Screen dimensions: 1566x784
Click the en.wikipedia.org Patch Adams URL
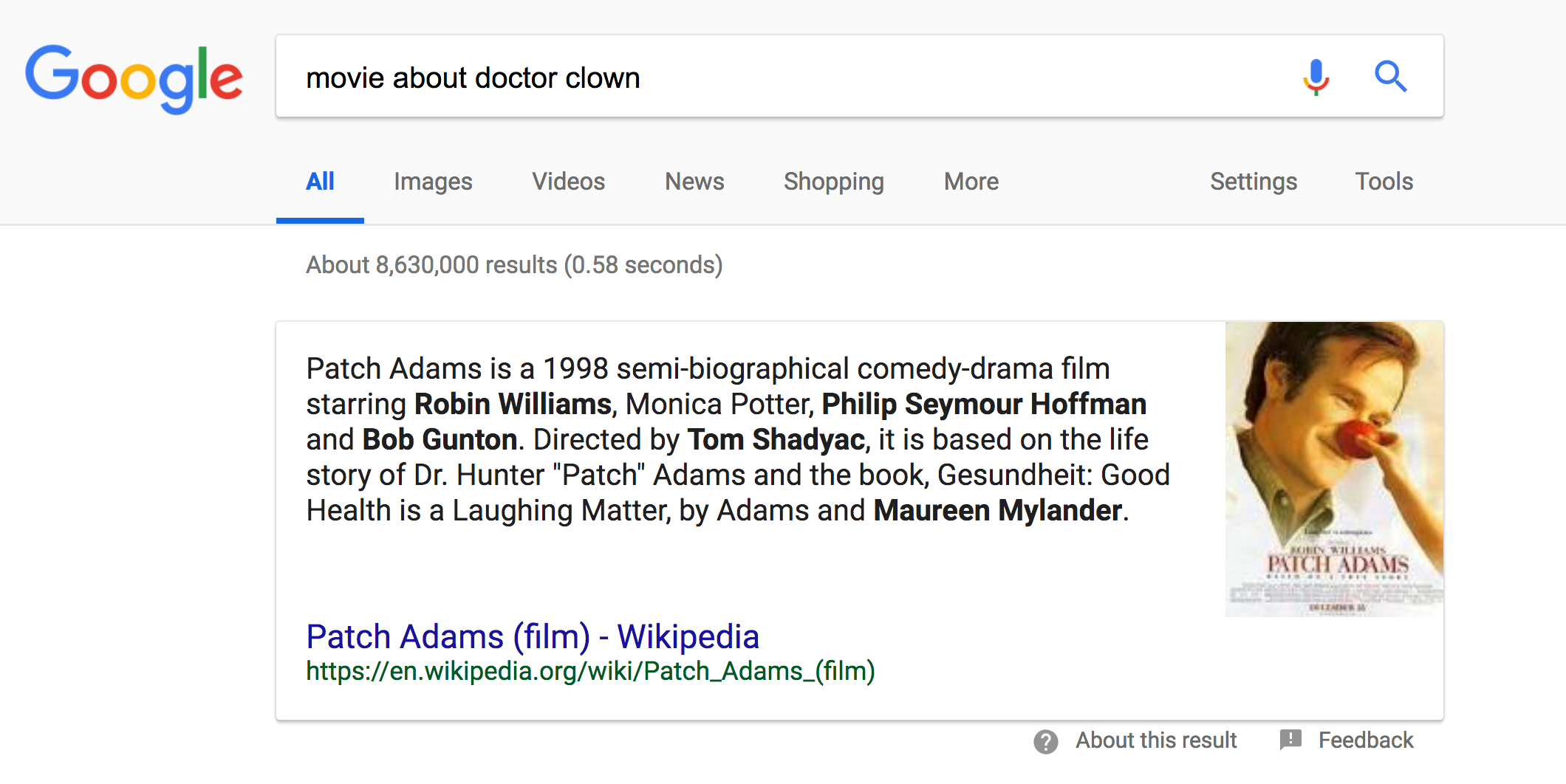coord(590,671)
